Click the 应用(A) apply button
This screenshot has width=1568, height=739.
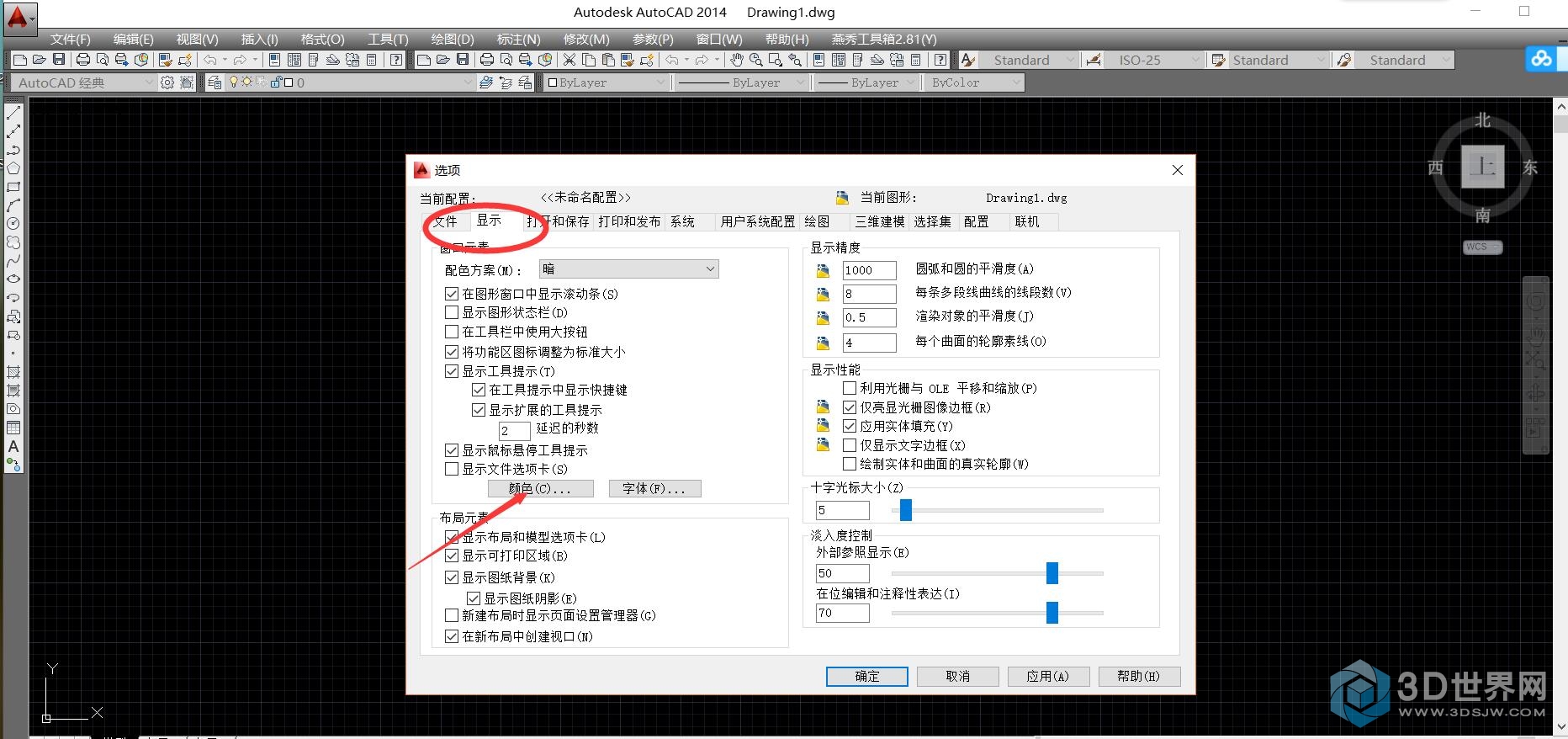[1049, 676]
